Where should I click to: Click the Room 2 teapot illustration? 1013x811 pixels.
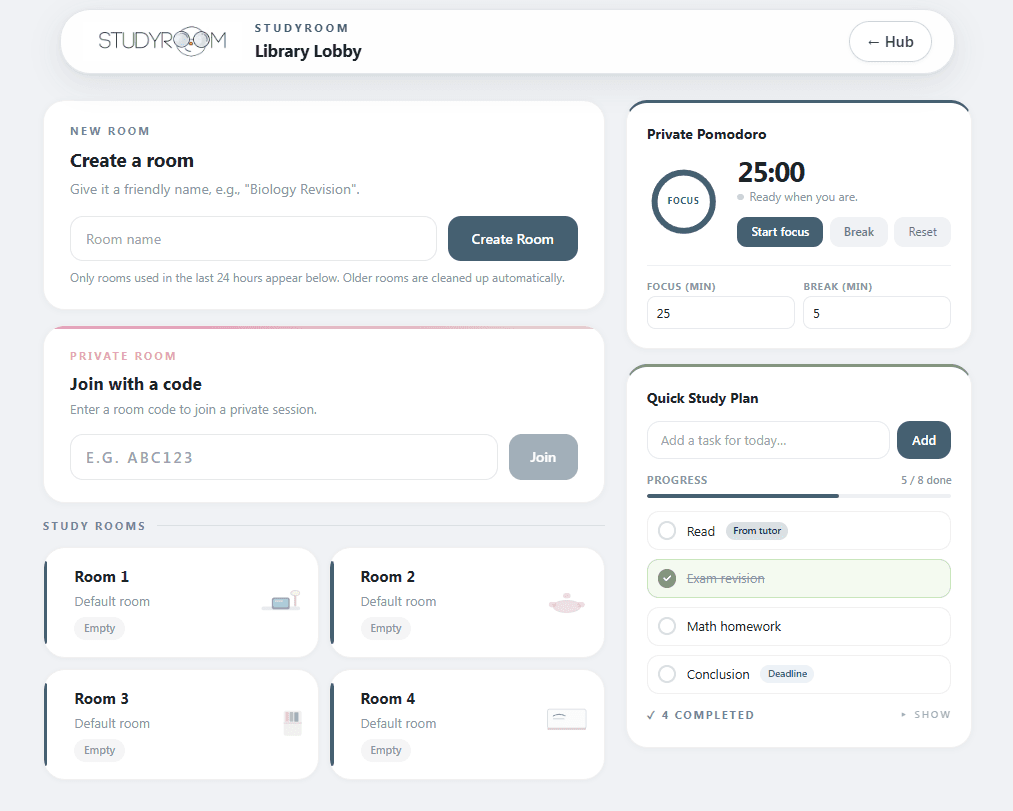(567, 603)
